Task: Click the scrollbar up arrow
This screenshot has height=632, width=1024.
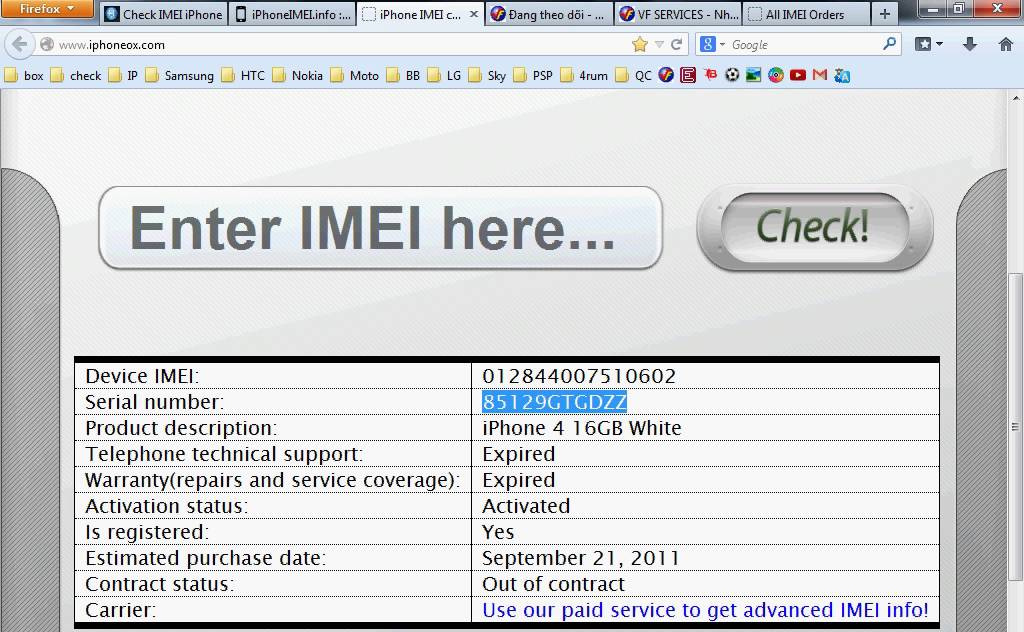Action: pyautogui.click(x=1015, y=98)
